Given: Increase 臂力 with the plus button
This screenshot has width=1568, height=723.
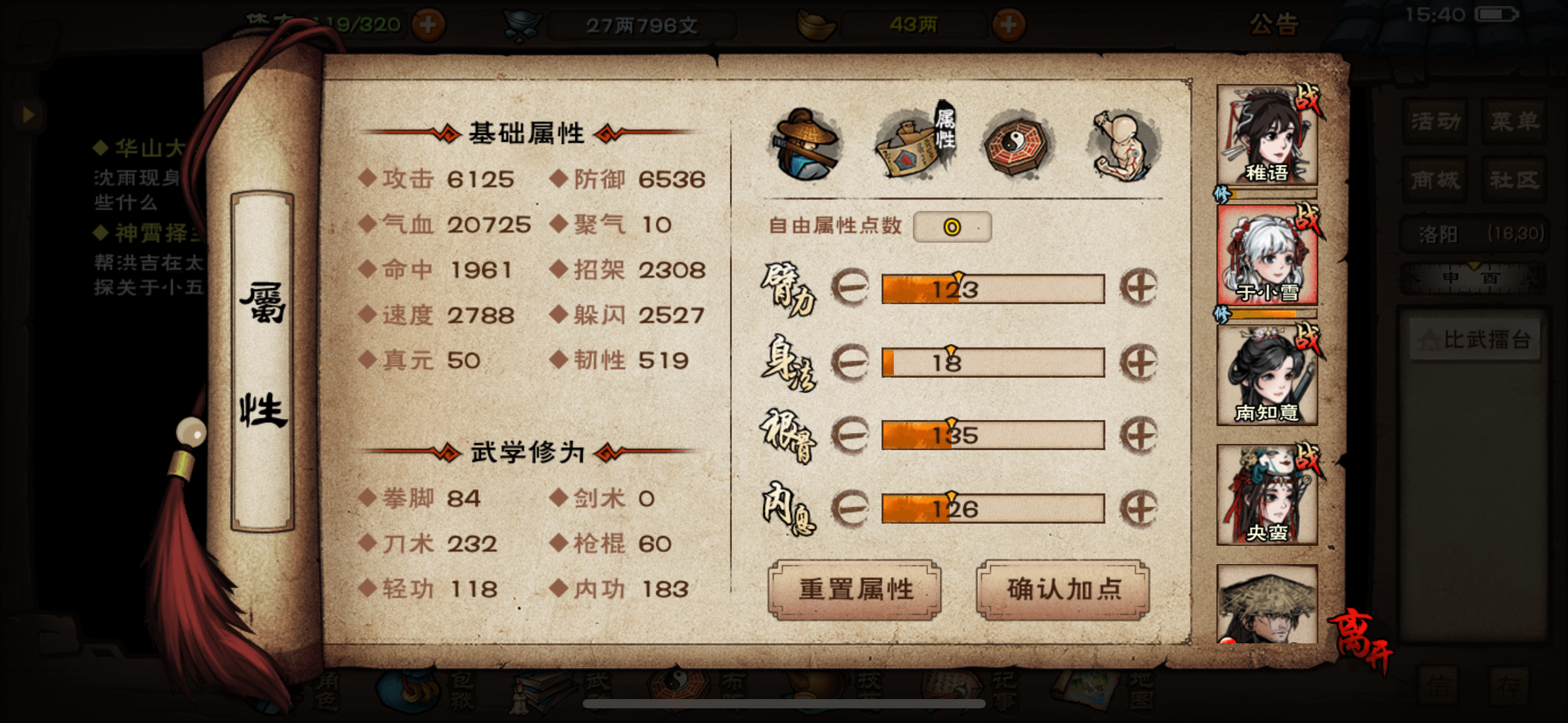Looking at the screenshot, I should (1139, 287).
